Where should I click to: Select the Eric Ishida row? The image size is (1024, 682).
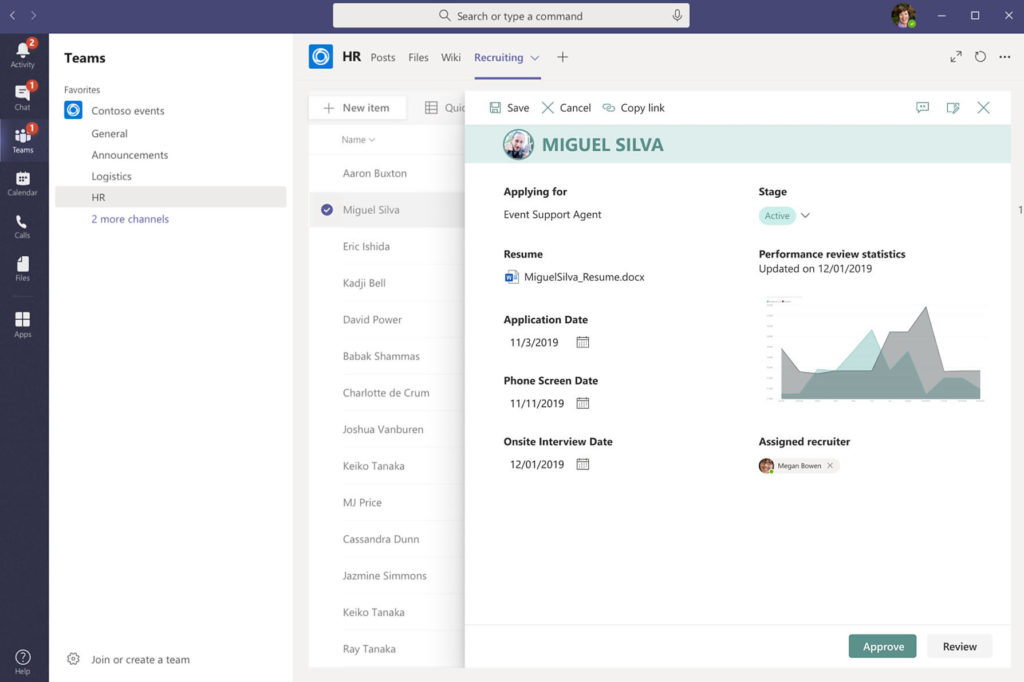pyautogui.click(x=387, y=246)
